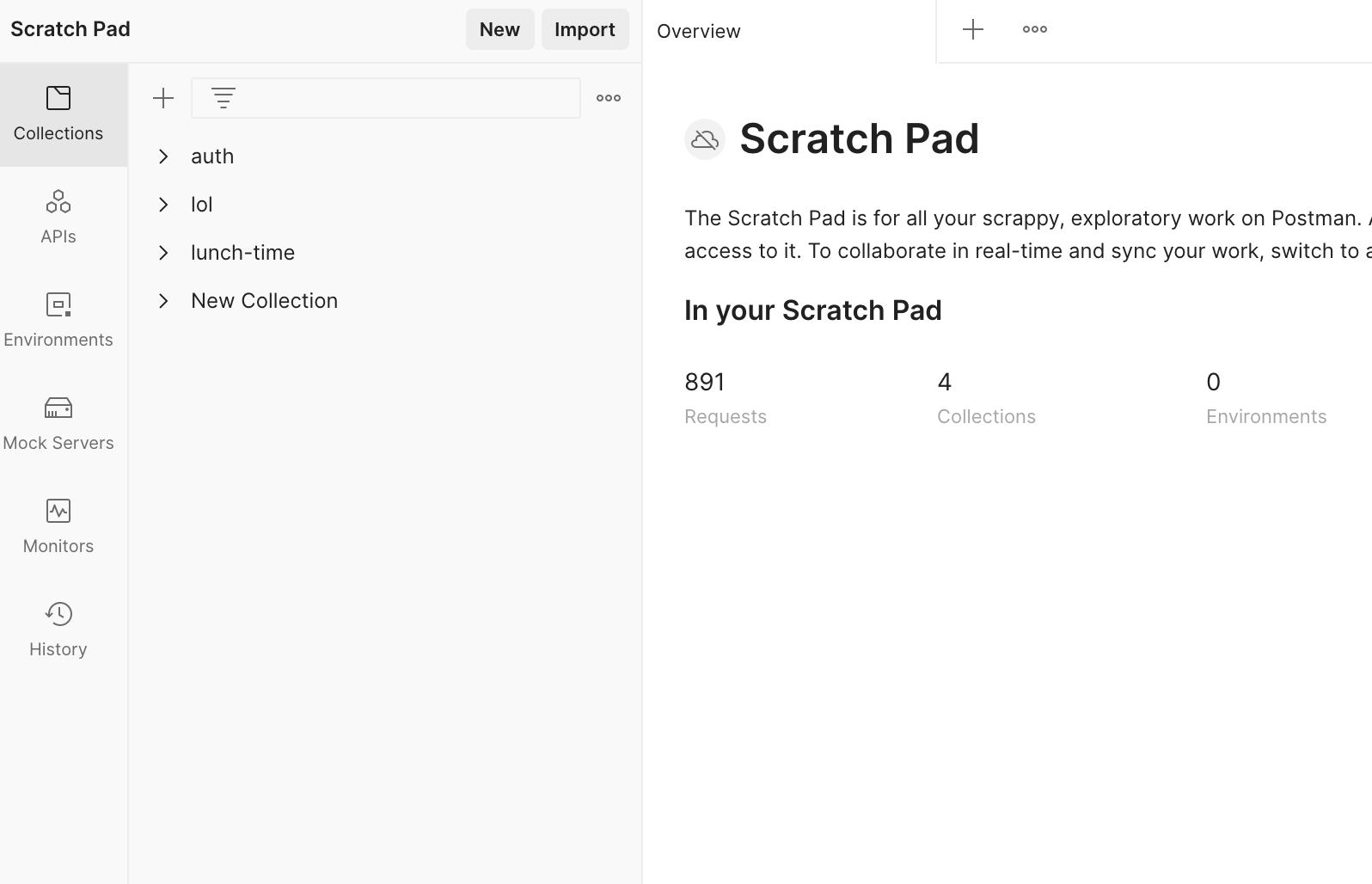Select the lunch-time collection name
The height and width of the screenshot is (884, 1372).
(x=243, y=252)
